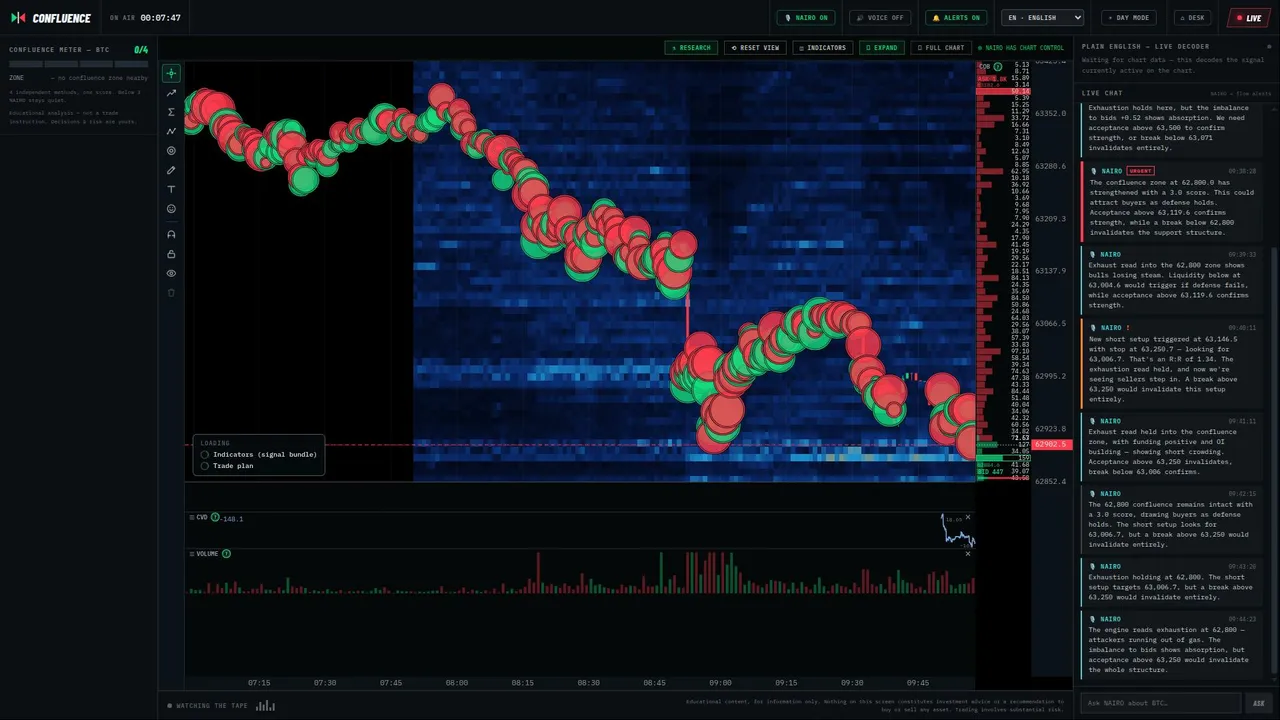Click the CVD mini sparkline thumbnail

pyautogui.click(x=957, y=530)
